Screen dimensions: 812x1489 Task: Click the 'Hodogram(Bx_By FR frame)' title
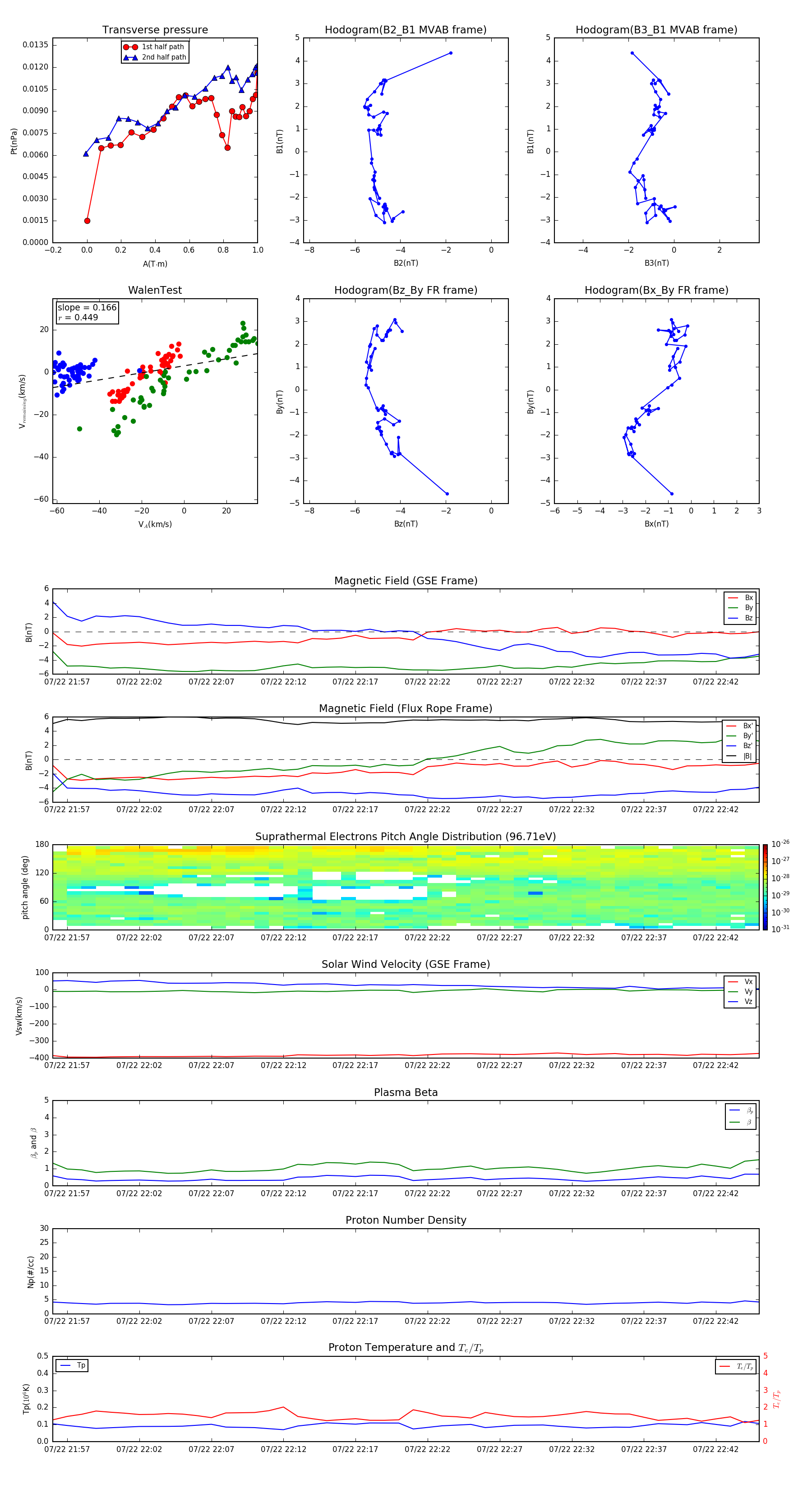(x=656, y=290)
